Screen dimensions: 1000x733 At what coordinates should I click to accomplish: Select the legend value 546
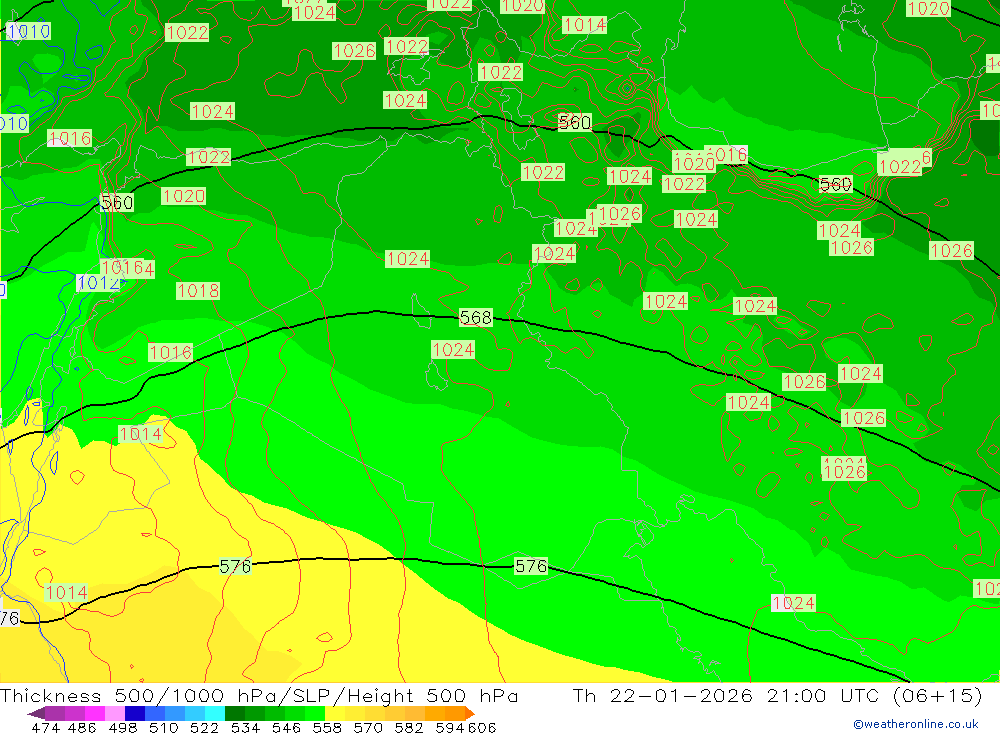pos(286,727)
